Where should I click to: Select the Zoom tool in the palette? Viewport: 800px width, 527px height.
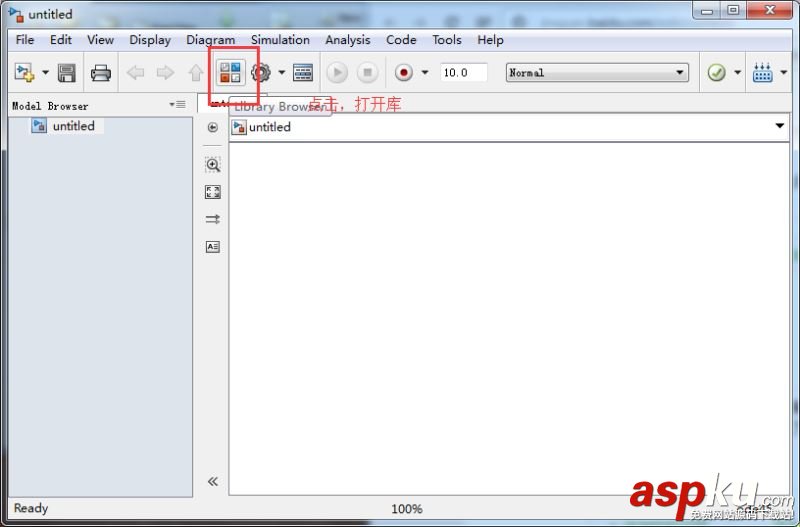[x=213, y=165]
